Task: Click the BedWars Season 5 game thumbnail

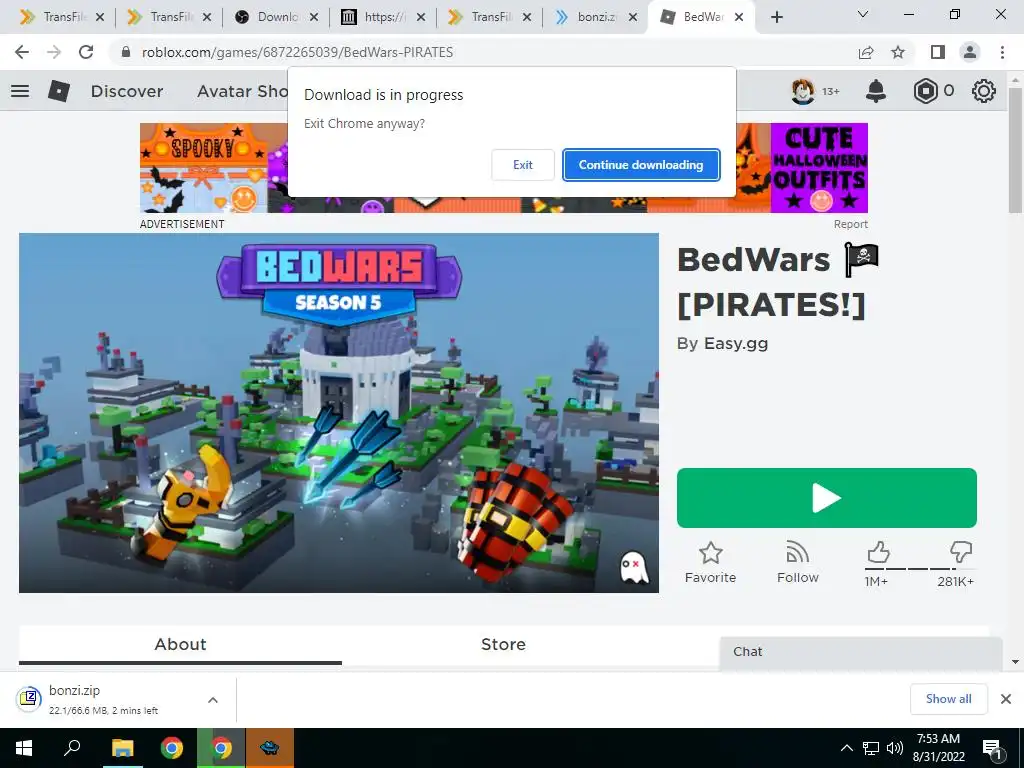Action: pyautogui.click(x=338, y=413)
